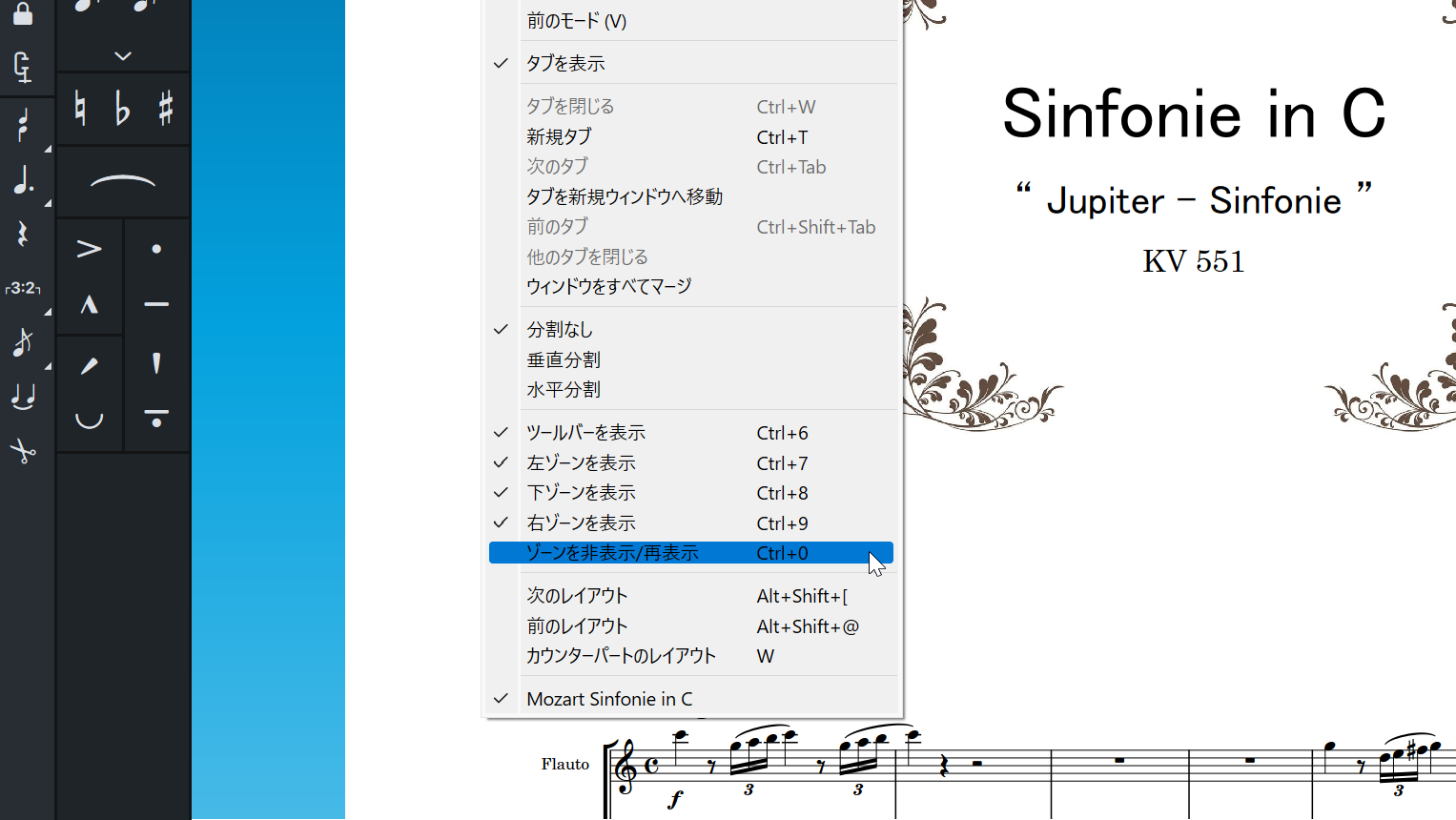Apply the accent articulation
1456x820 pixels.
pyautogui.click(x=90, y=249)
